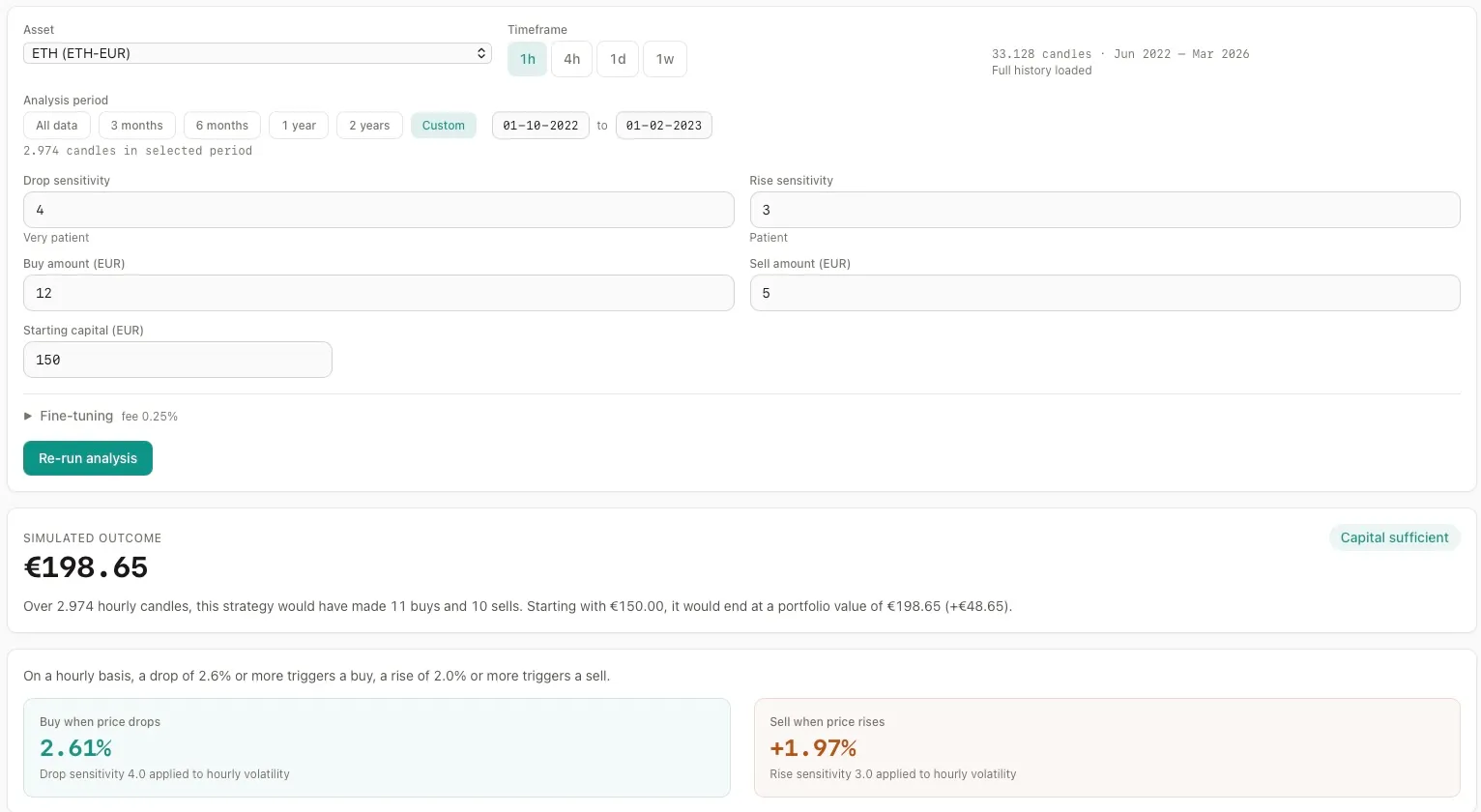Select ETH (ETH-EUR) from the asset list

(257, 53)
